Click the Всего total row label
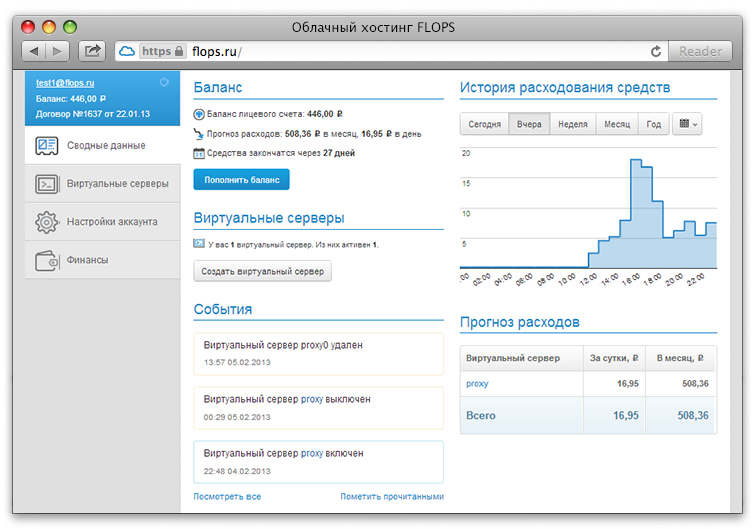The height and width of the screenshot is (529, 756). pos(481,415)
